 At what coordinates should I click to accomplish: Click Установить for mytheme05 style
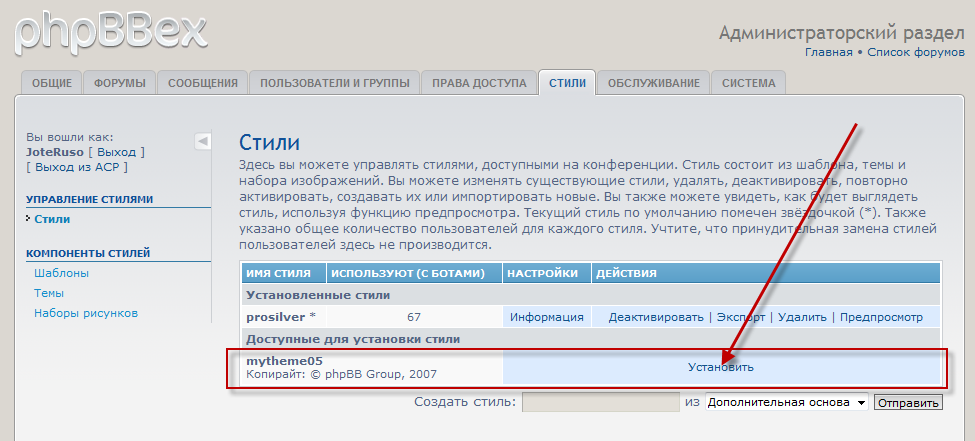(x=720, y=367)
